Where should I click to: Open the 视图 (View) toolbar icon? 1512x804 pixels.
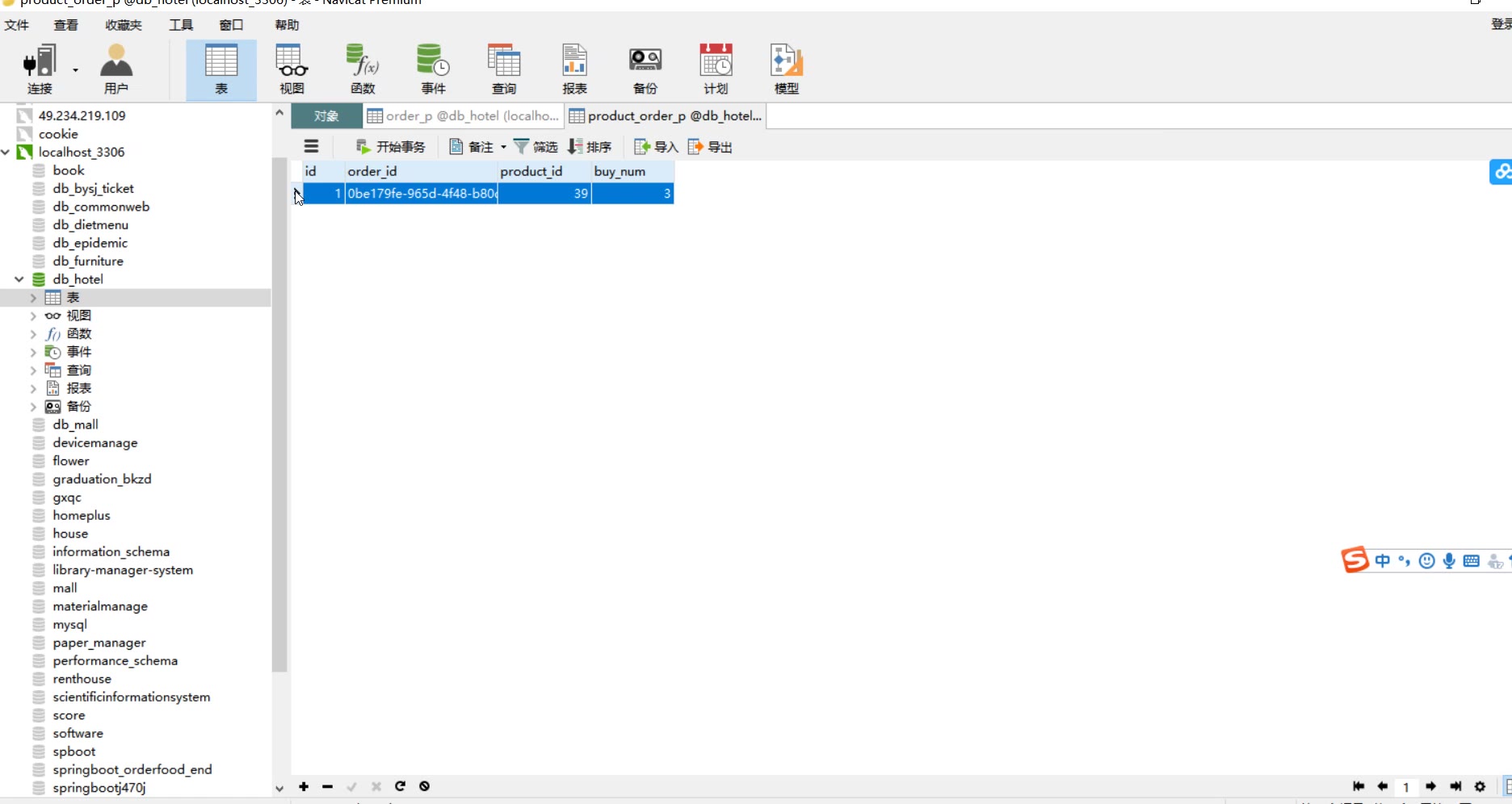(x=292, y=70)
